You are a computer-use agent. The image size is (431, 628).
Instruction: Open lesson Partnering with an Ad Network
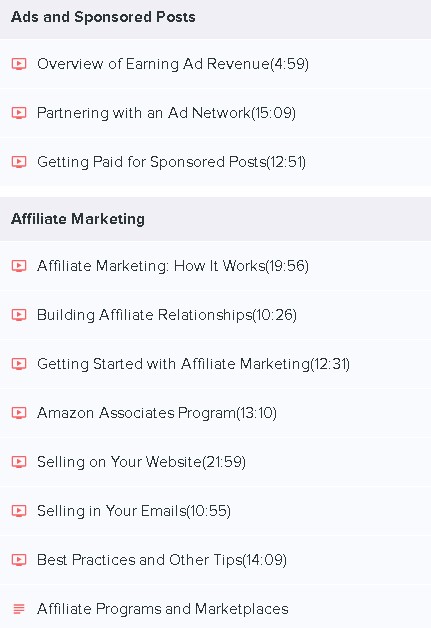coord(216,113)
